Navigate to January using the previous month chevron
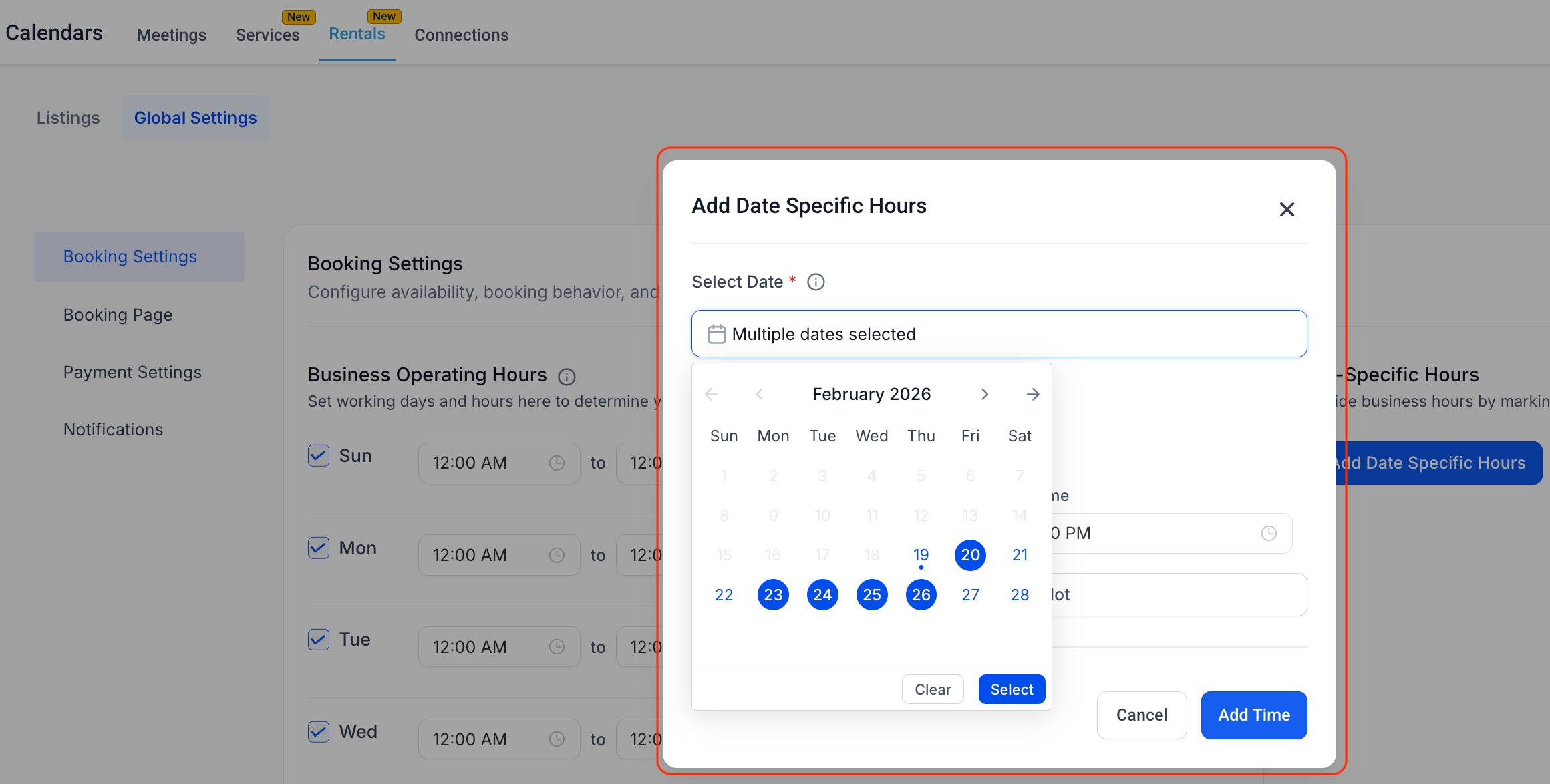 point(759,394)
